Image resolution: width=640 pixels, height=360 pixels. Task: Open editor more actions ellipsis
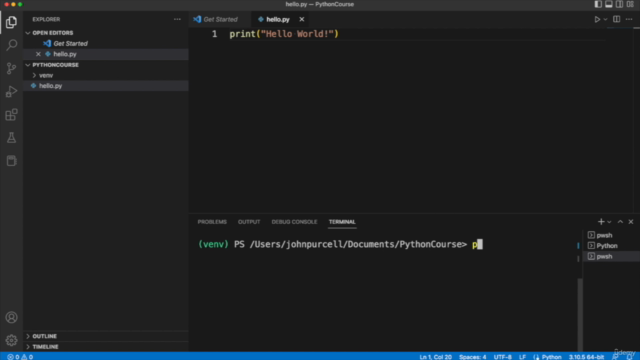pos(629,19)
